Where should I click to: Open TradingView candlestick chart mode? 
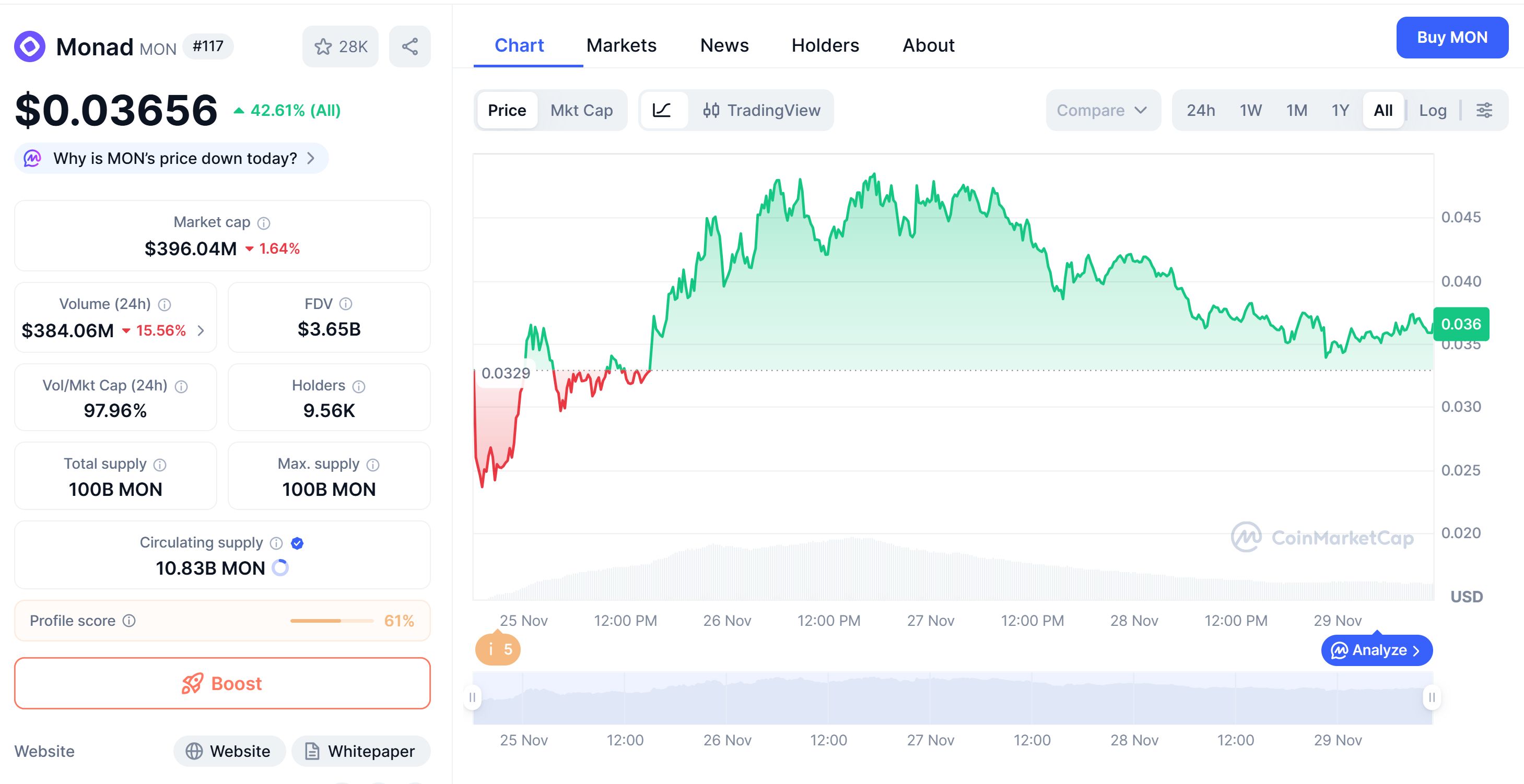(761, 110)
